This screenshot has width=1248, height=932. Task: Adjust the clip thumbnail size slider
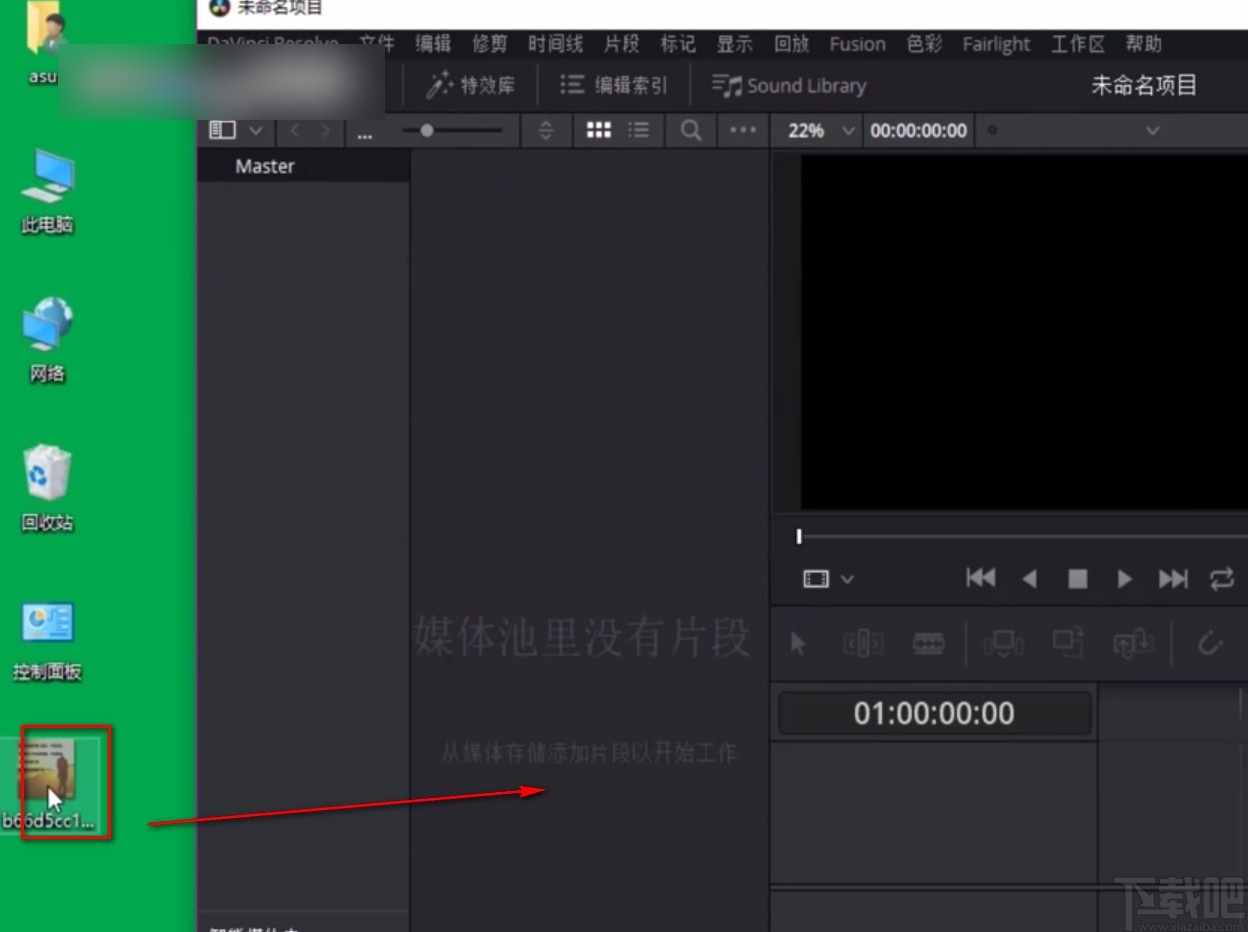428,130
